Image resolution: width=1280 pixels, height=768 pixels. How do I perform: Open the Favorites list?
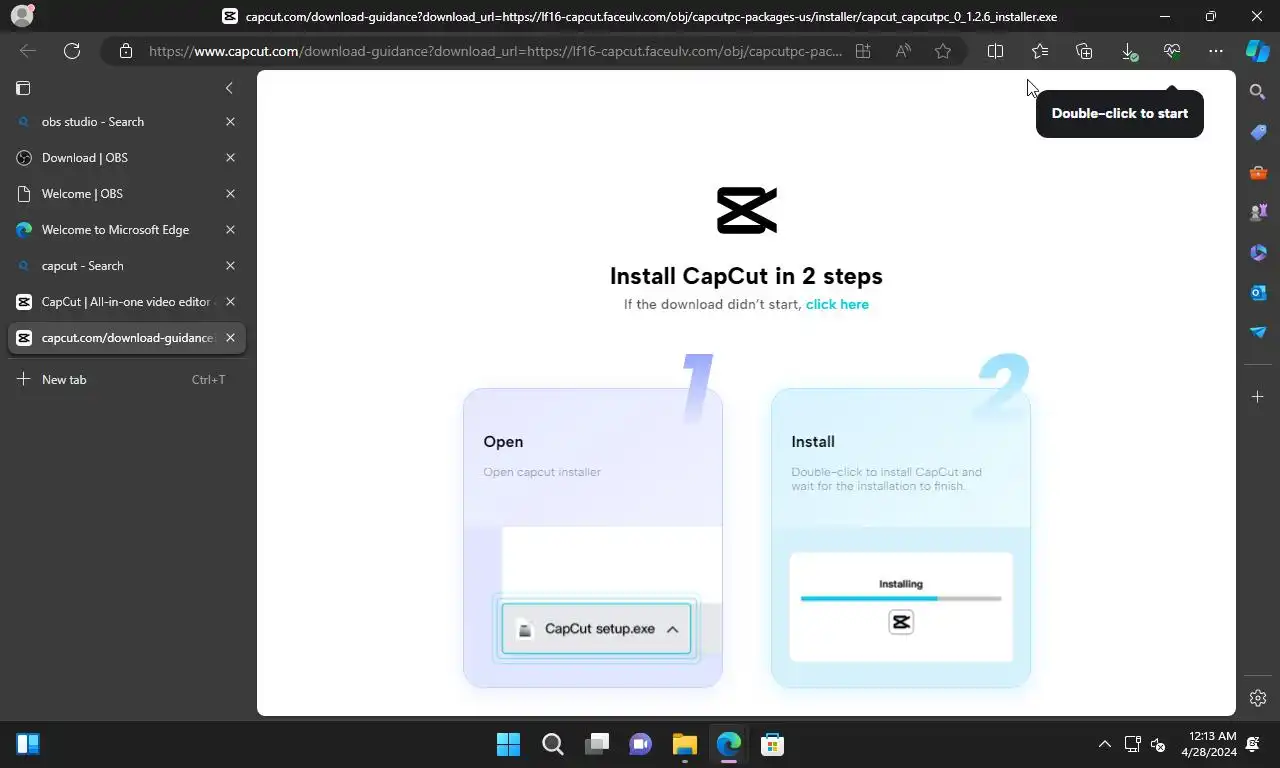click(x=1040, y=51)
